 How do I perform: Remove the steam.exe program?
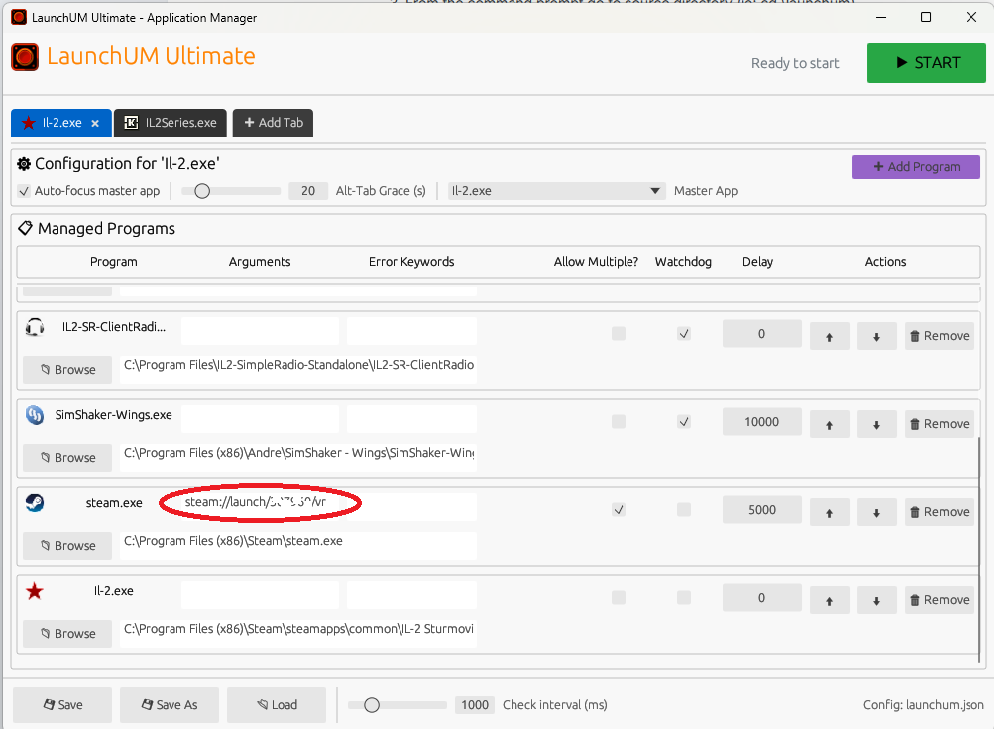pos(939,512)
